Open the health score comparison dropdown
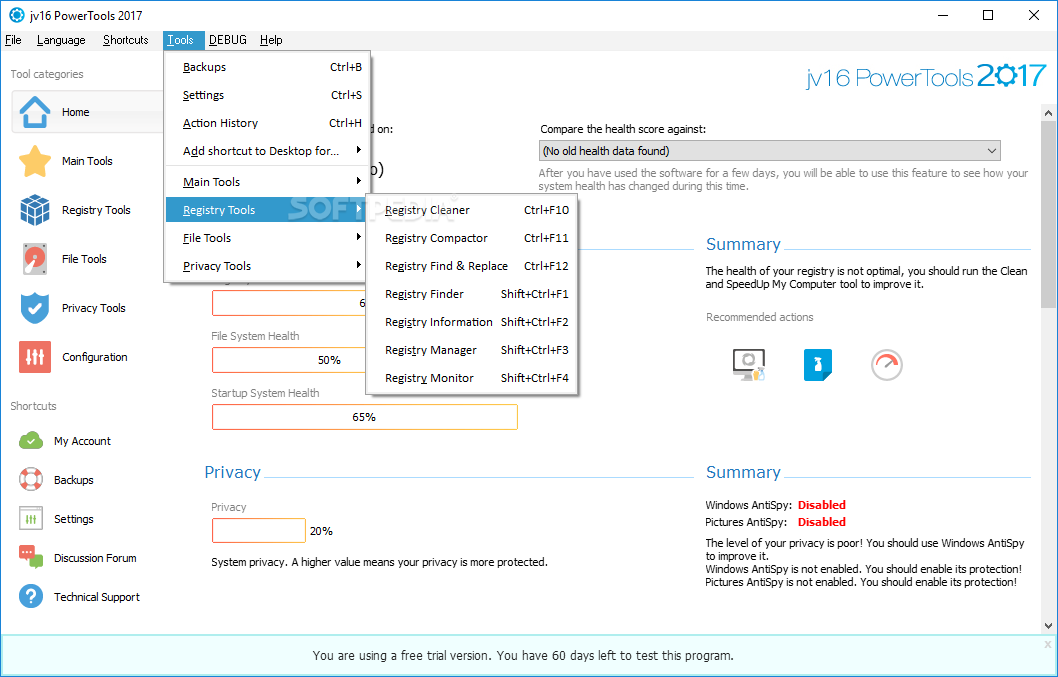The width and height of the screenshot is (1058, 677). 770,151
